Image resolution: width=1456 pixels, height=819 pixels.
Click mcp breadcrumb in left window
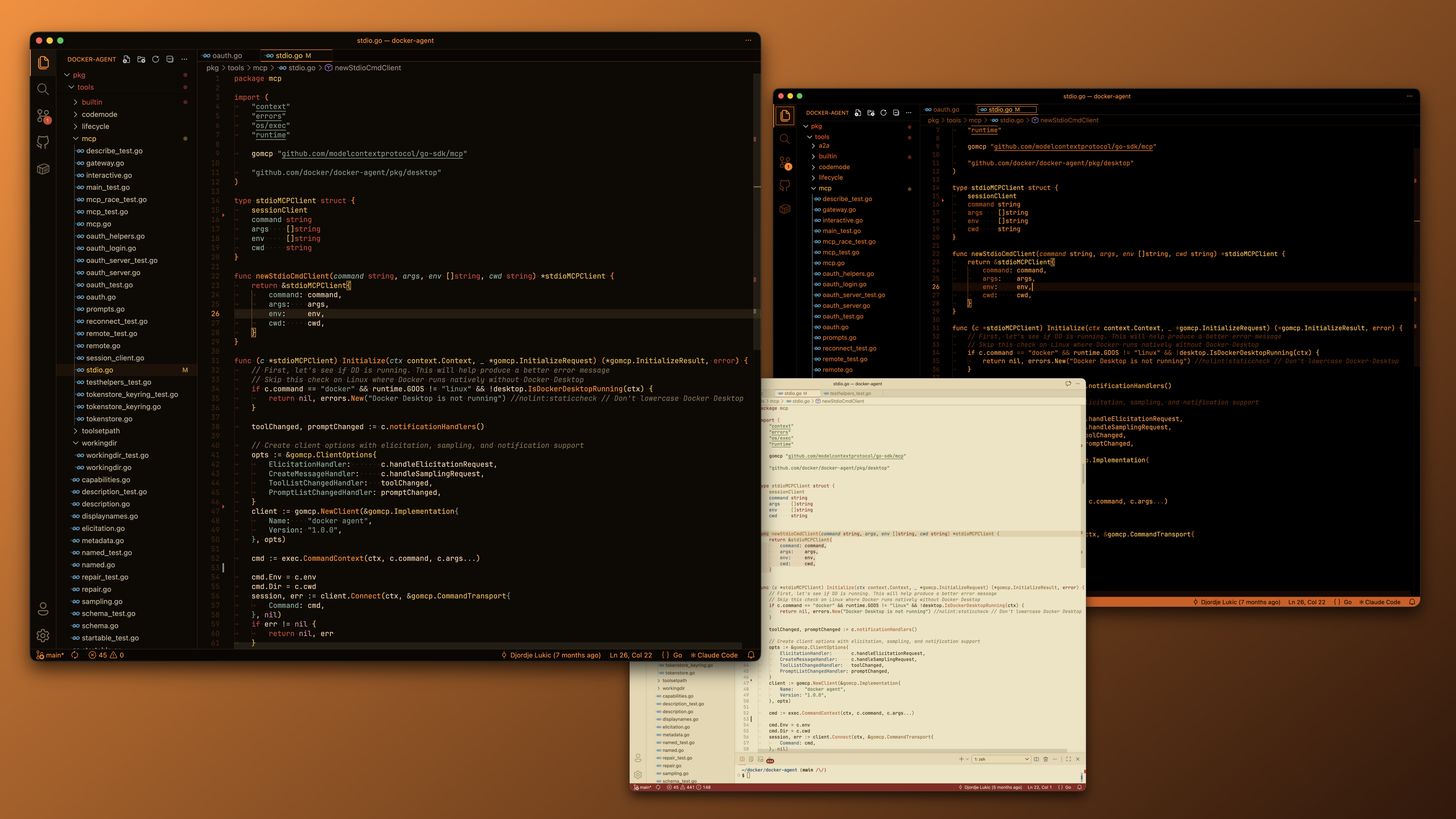coord(260,68)
